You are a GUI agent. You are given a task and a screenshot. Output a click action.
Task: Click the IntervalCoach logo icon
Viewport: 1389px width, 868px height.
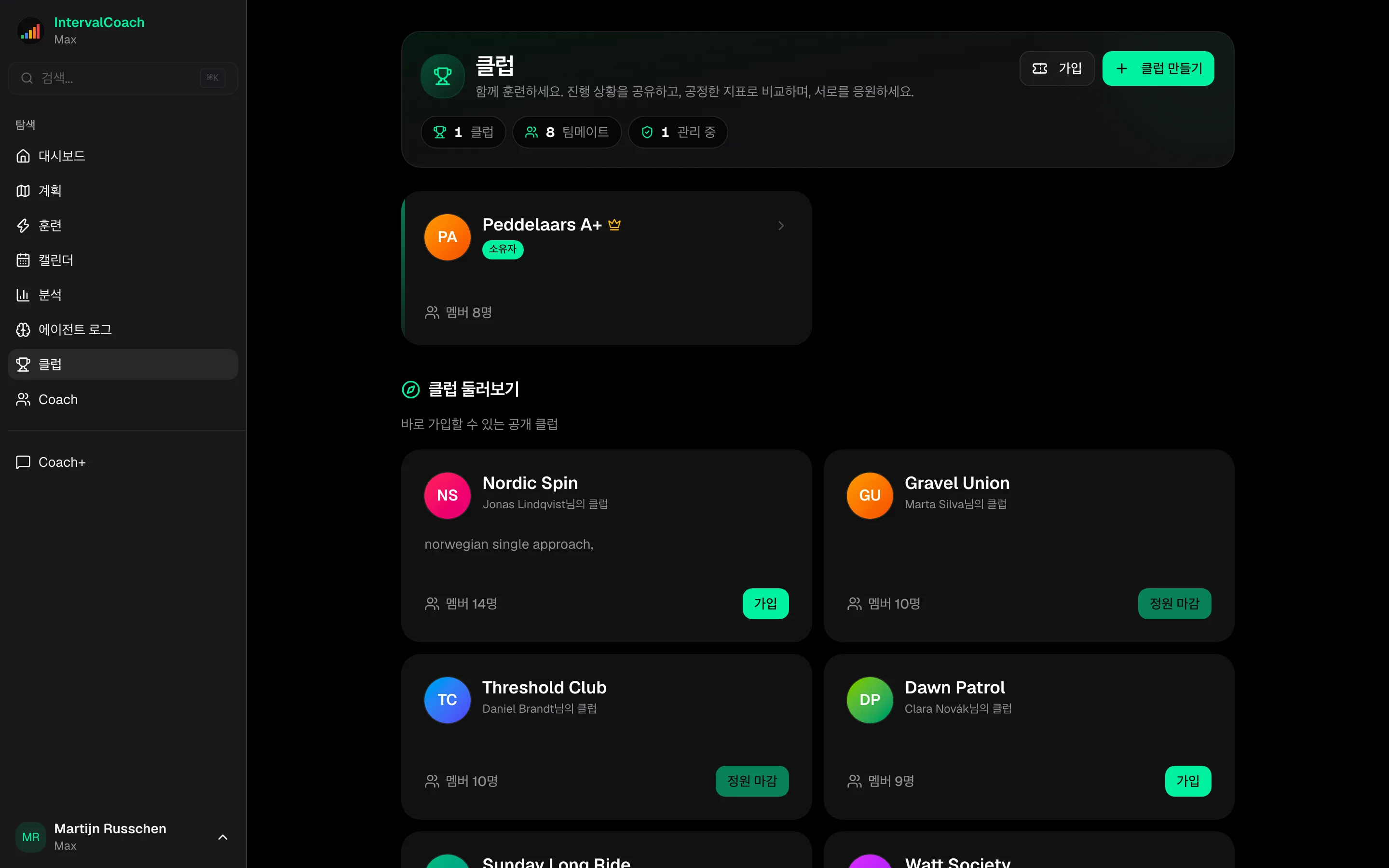coord(31,31)
